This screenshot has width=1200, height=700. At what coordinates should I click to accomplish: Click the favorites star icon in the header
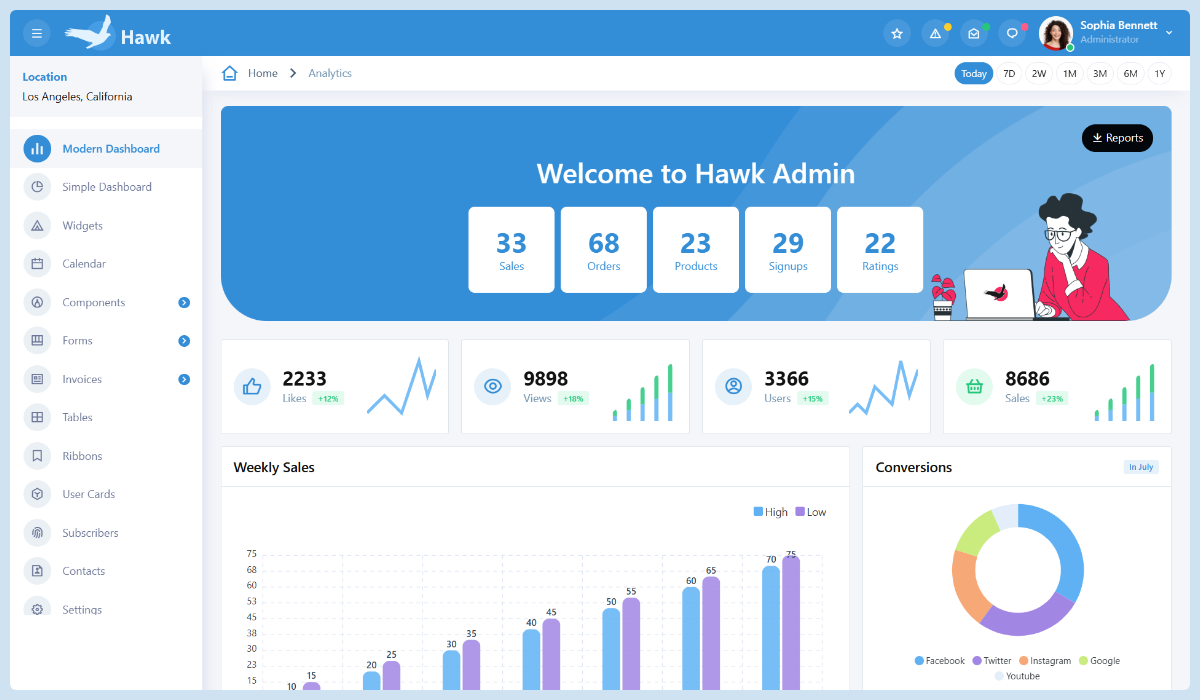pos(897,32)
